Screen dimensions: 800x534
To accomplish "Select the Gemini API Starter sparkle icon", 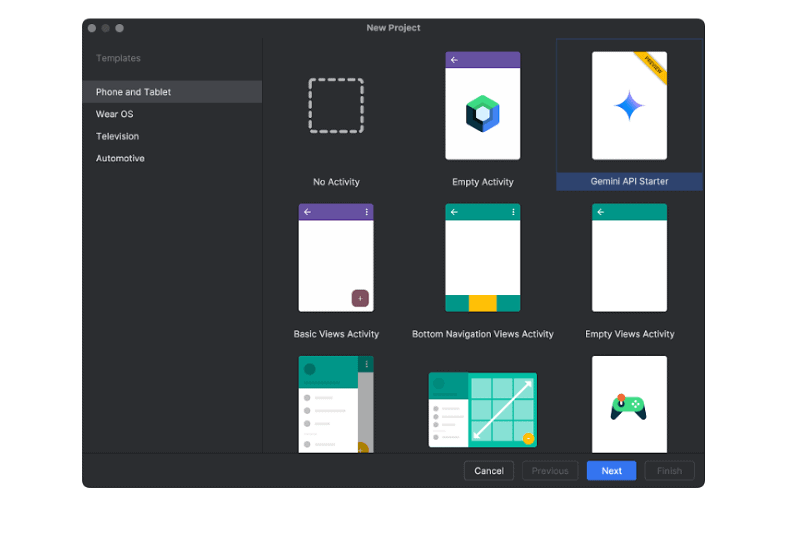I will point(629,106).
